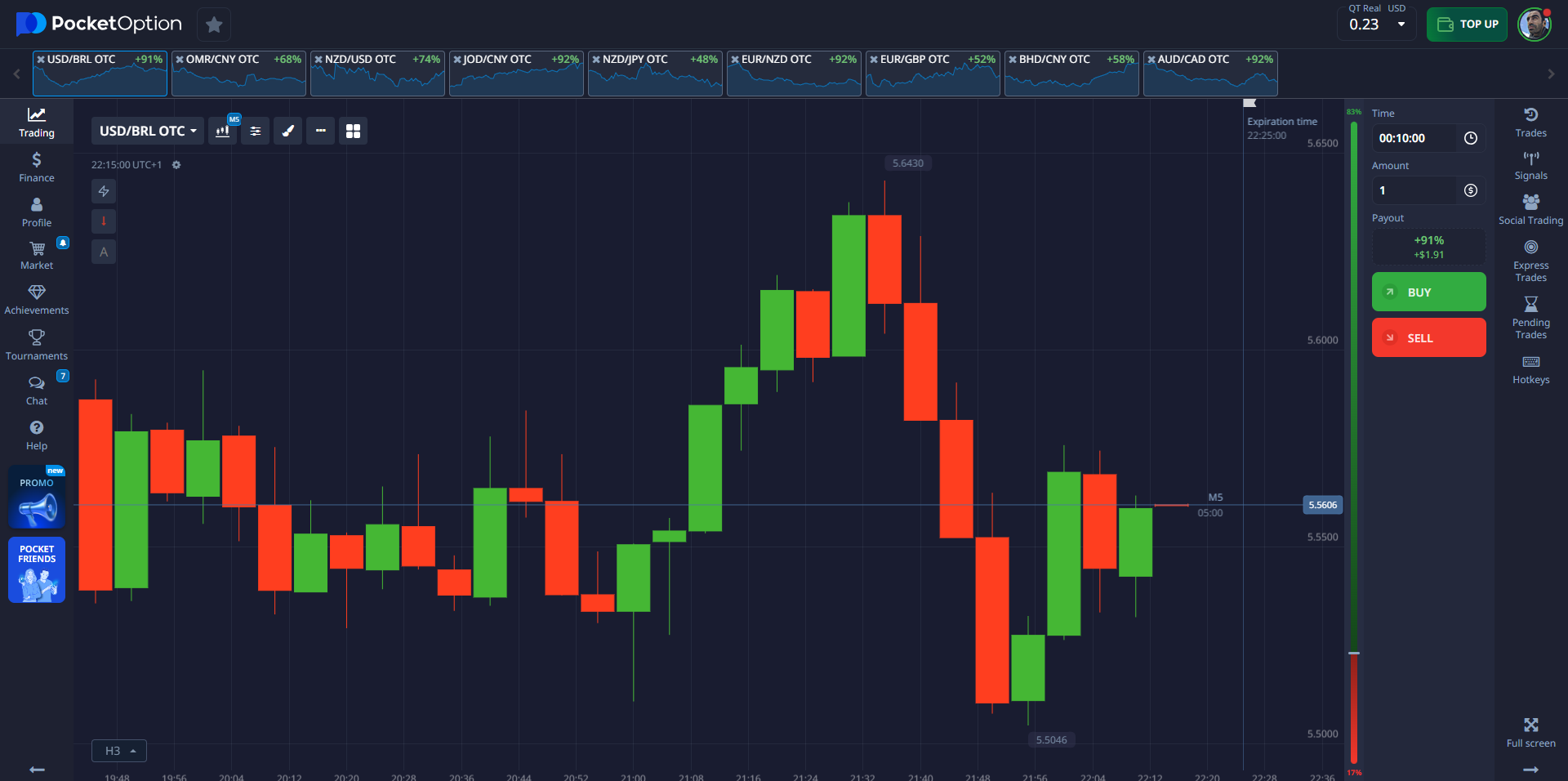Open the Finance menu in sidebar
This screenshot has width=1568, height=781.
point(37,167)
